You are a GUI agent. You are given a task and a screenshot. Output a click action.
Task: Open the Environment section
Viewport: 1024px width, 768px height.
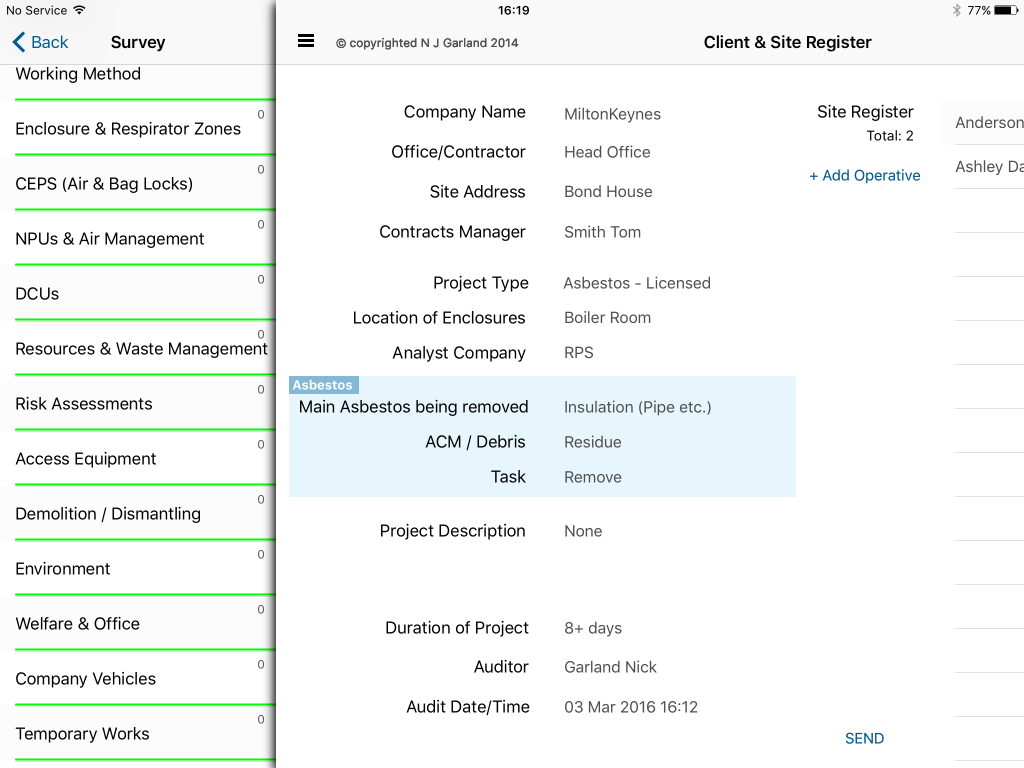138,568
